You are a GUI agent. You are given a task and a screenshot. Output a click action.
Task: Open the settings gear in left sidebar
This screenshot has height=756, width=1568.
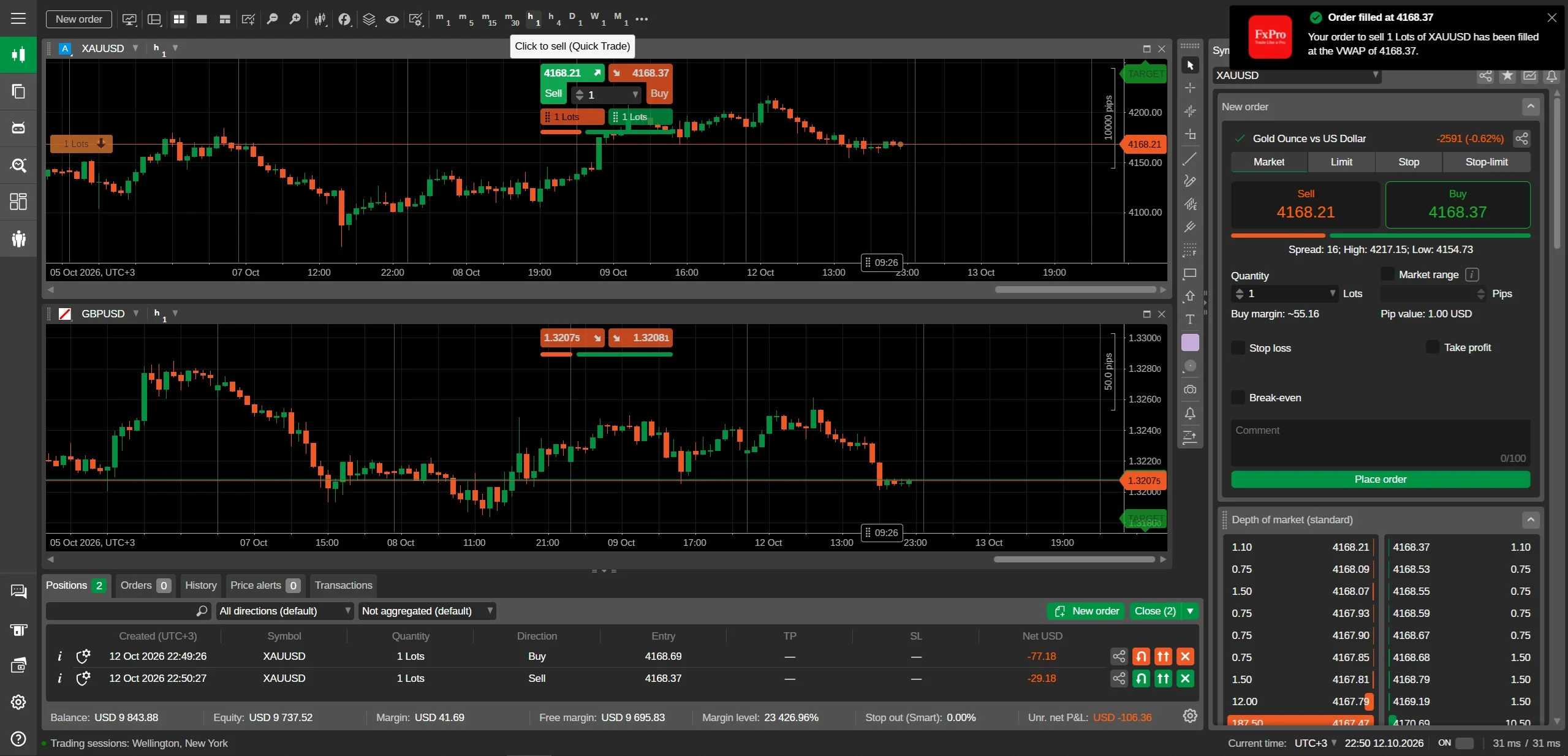point(18,701)
